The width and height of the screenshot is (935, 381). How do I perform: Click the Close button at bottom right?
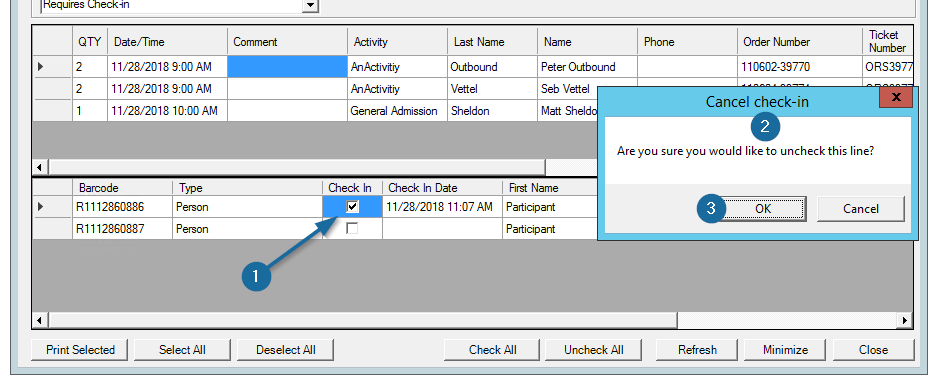874,350
